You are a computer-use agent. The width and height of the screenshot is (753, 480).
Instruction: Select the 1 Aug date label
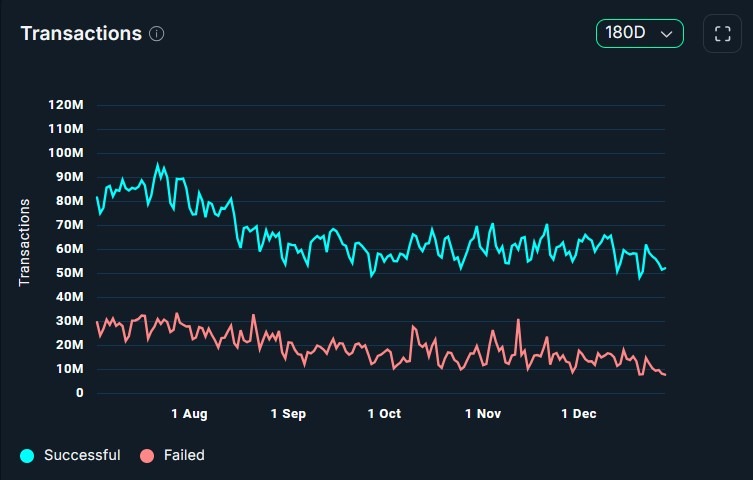(189, 413)
